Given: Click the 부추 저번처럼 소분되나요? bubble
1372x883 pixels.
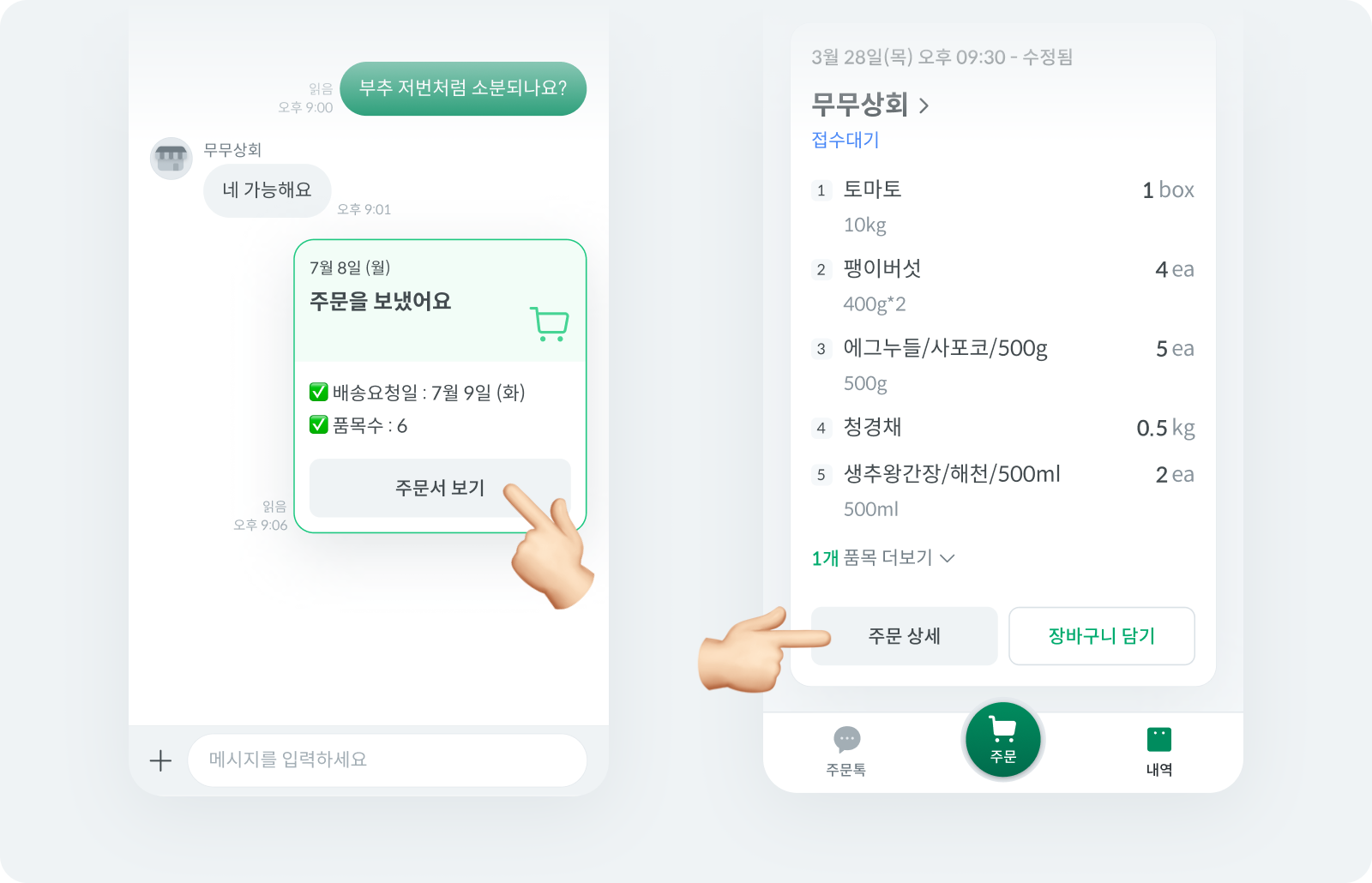Looking at the screenshot, I should coord(463,88).
